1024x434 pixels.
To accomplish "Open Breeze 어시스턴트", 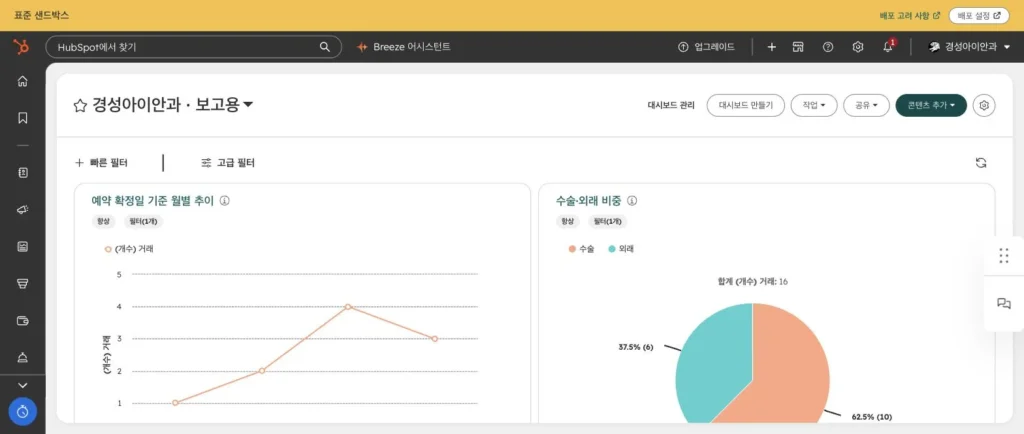I will 404,47.
